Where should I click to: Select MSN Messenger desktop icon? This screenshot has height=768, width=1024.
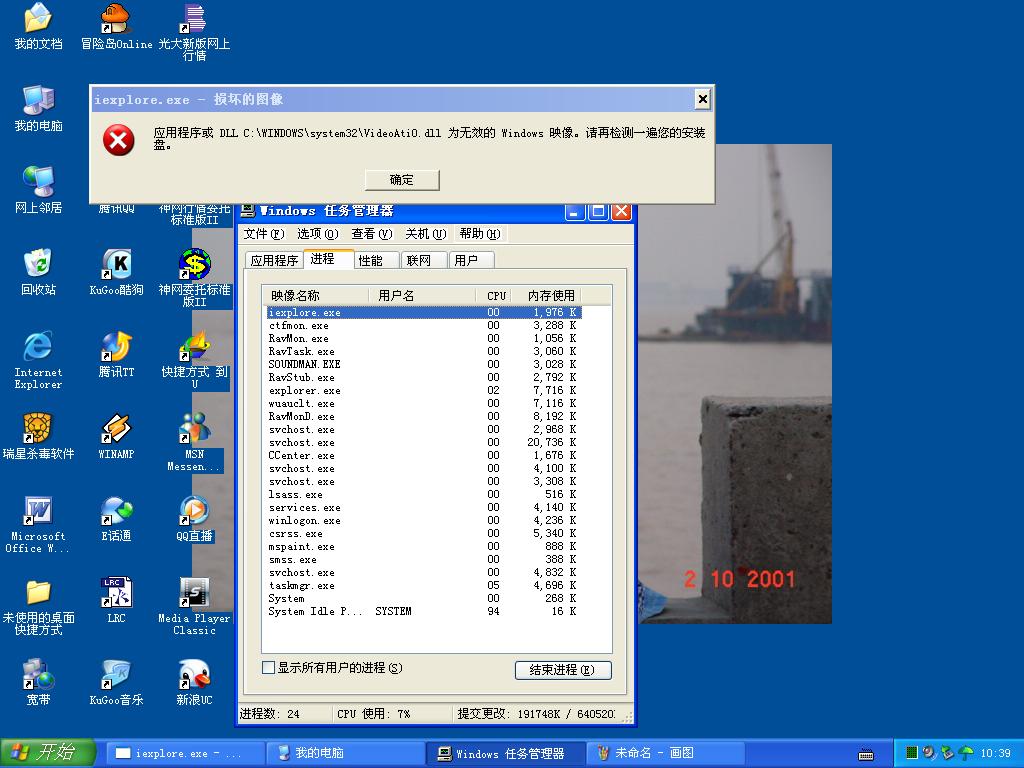point(194,442)
